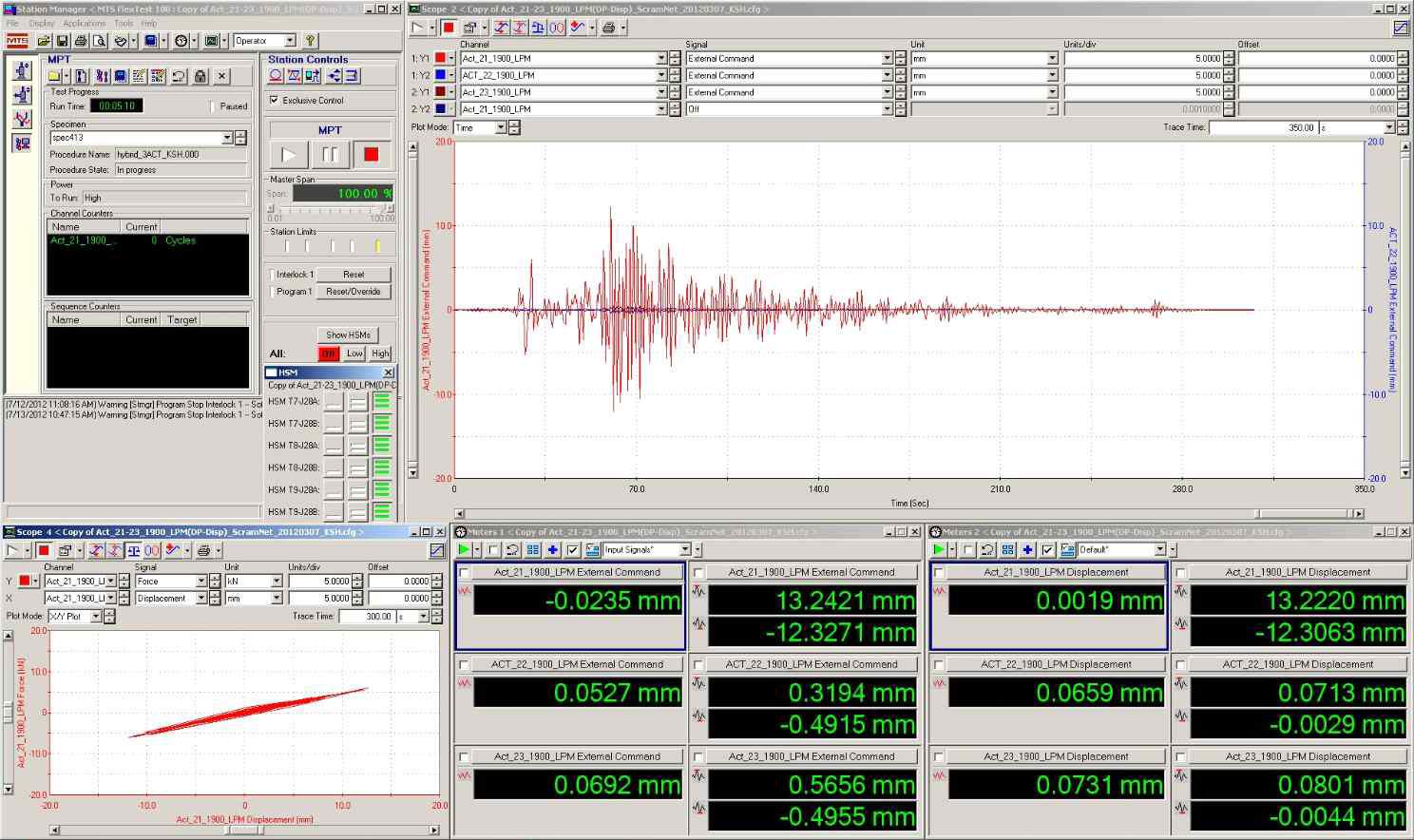Open the X/Y Plot mode dropdown in Scope 4
The width and height of the screenshot is (1414, 840).
pyautogui.click(x=96, y=617)
